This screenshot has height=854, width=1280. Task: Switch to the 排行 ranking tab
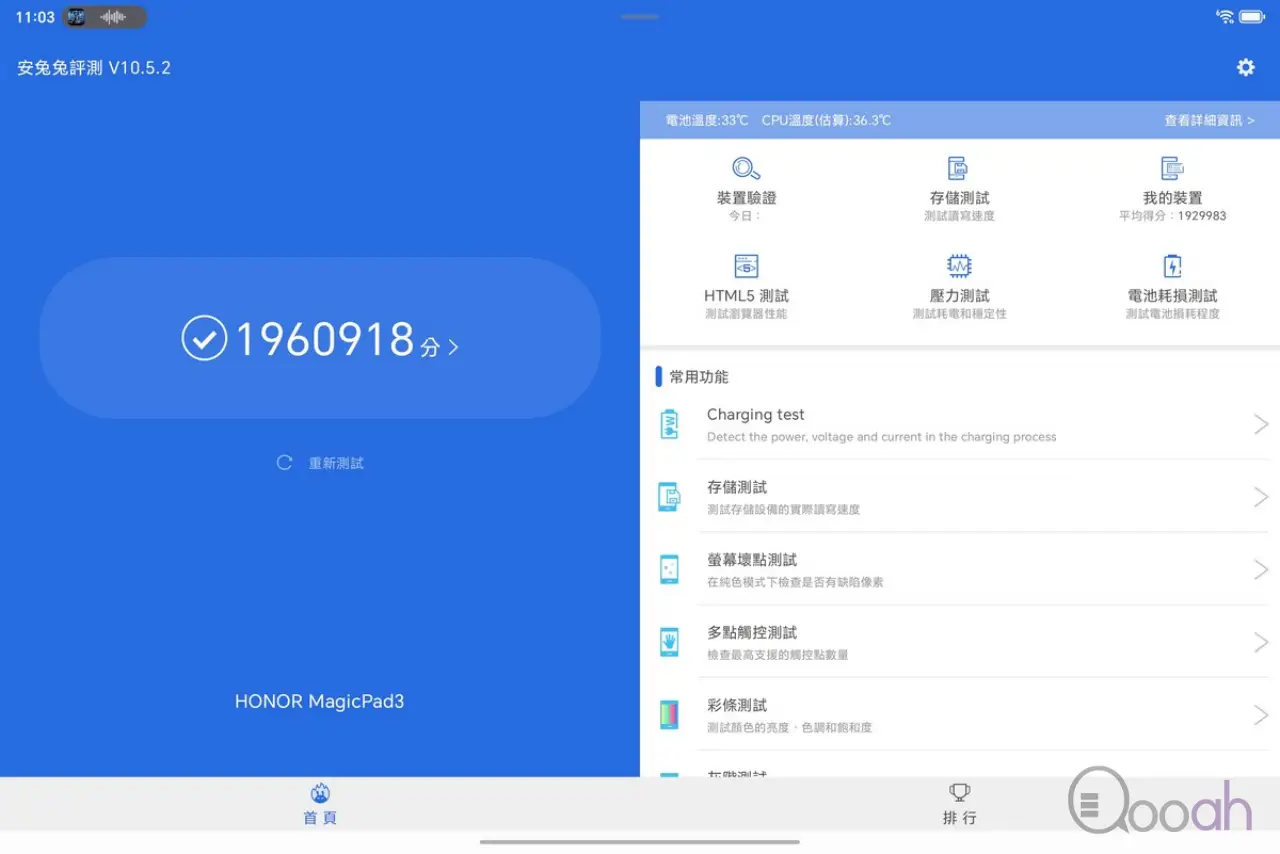tap(959, 804)
